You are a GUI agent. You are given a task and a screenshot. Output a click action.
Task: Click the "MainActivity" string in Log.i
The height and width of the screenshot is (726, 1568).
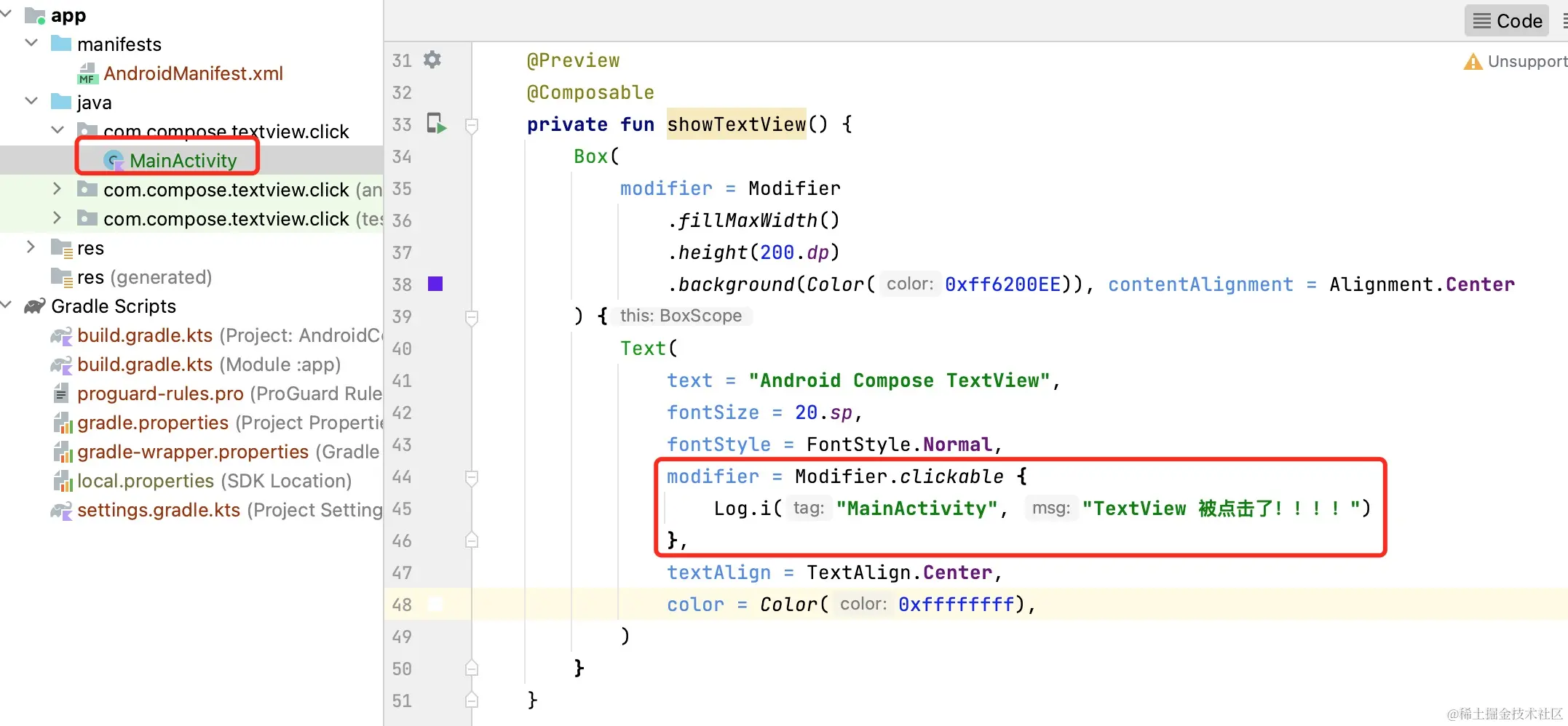[916, 508]
